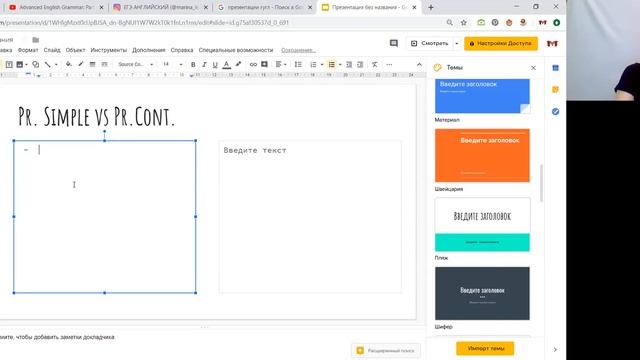Open a new browser tab
This screenshot has height=360, width=640.
(431, 7)
